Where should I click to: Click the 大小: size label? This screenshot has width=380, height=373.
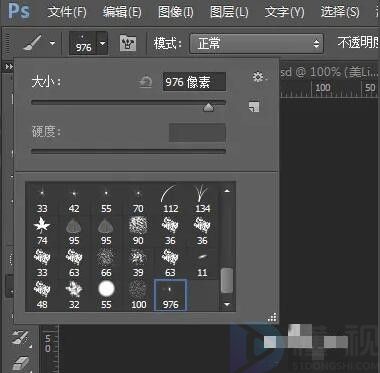(x=47, y=82)
